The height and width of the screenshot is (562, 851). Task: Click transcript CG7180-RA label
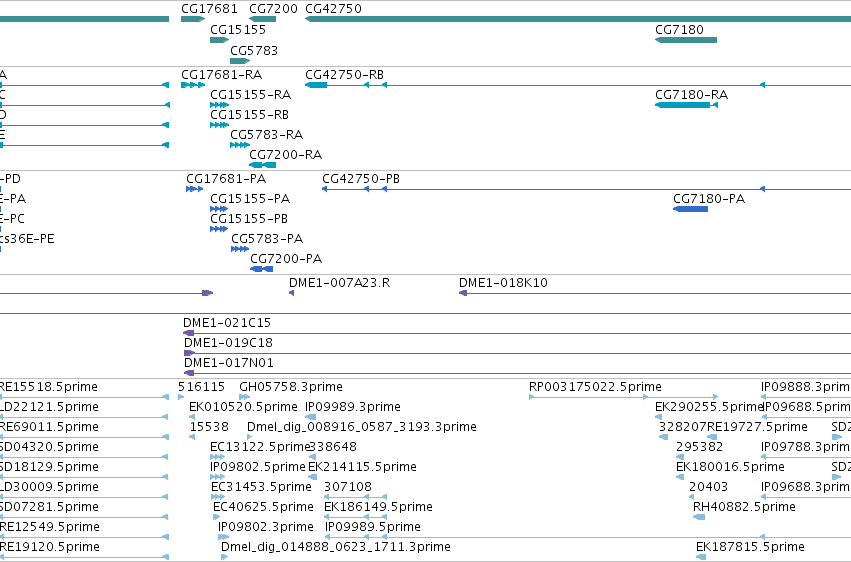coord(691,95)
